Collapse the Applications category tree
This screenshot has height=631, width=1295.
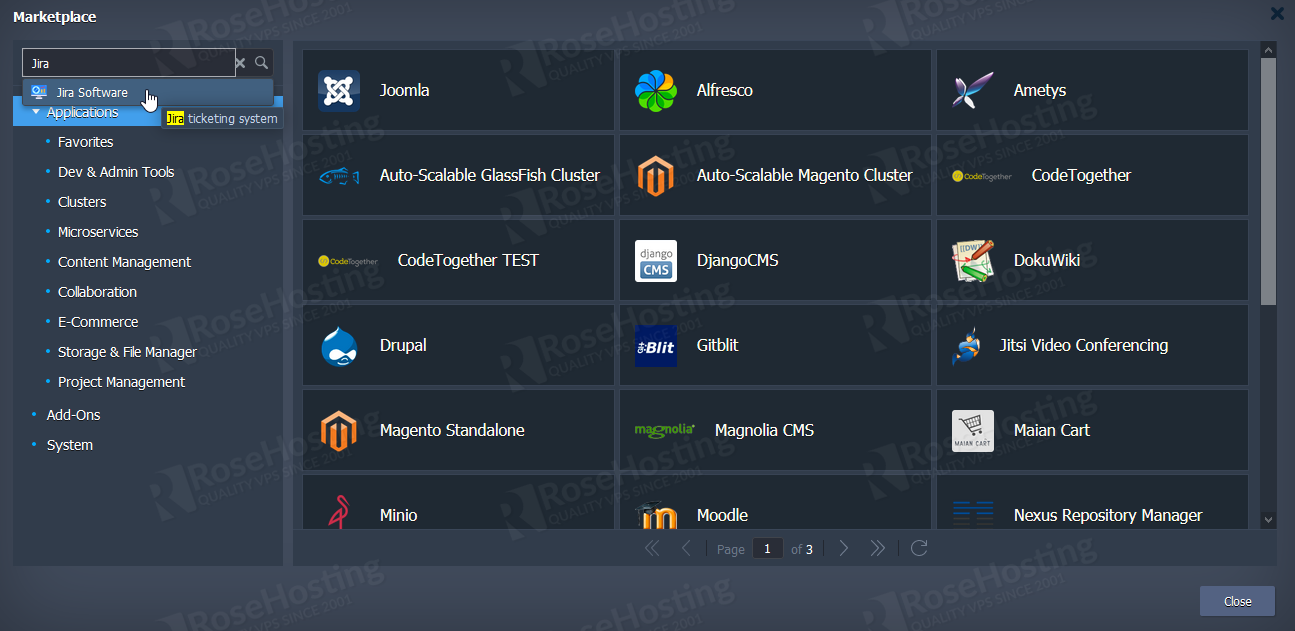point(36,112)
